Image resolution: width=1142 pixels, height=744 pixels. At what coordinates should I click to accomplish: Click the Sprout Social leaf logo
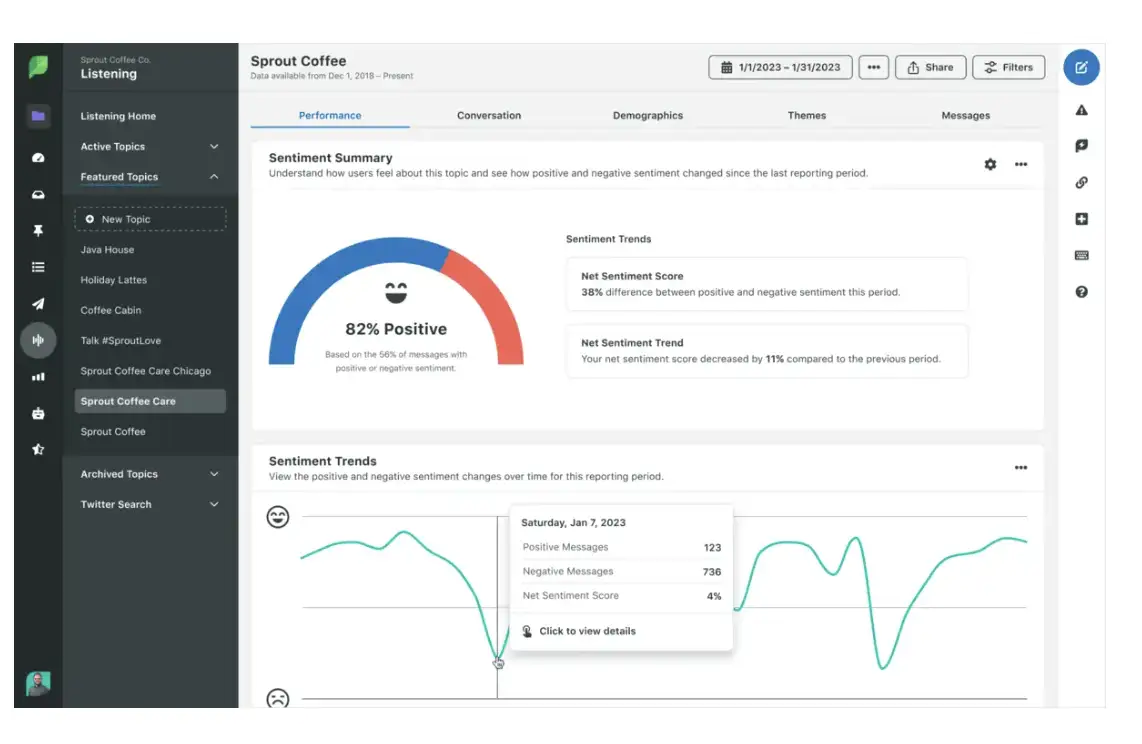(x=38, y=67)
